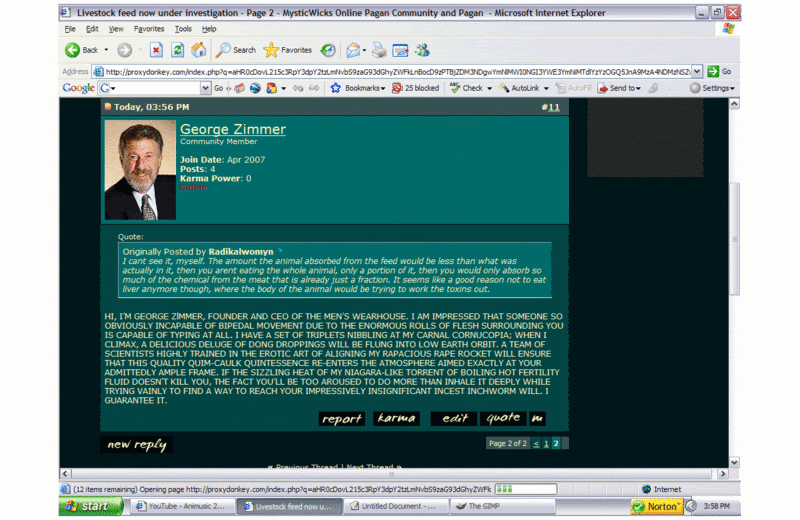Click the vertical scrollbar down arrow
The width and height of the screenshot is (800, 520).
(734, 462)
